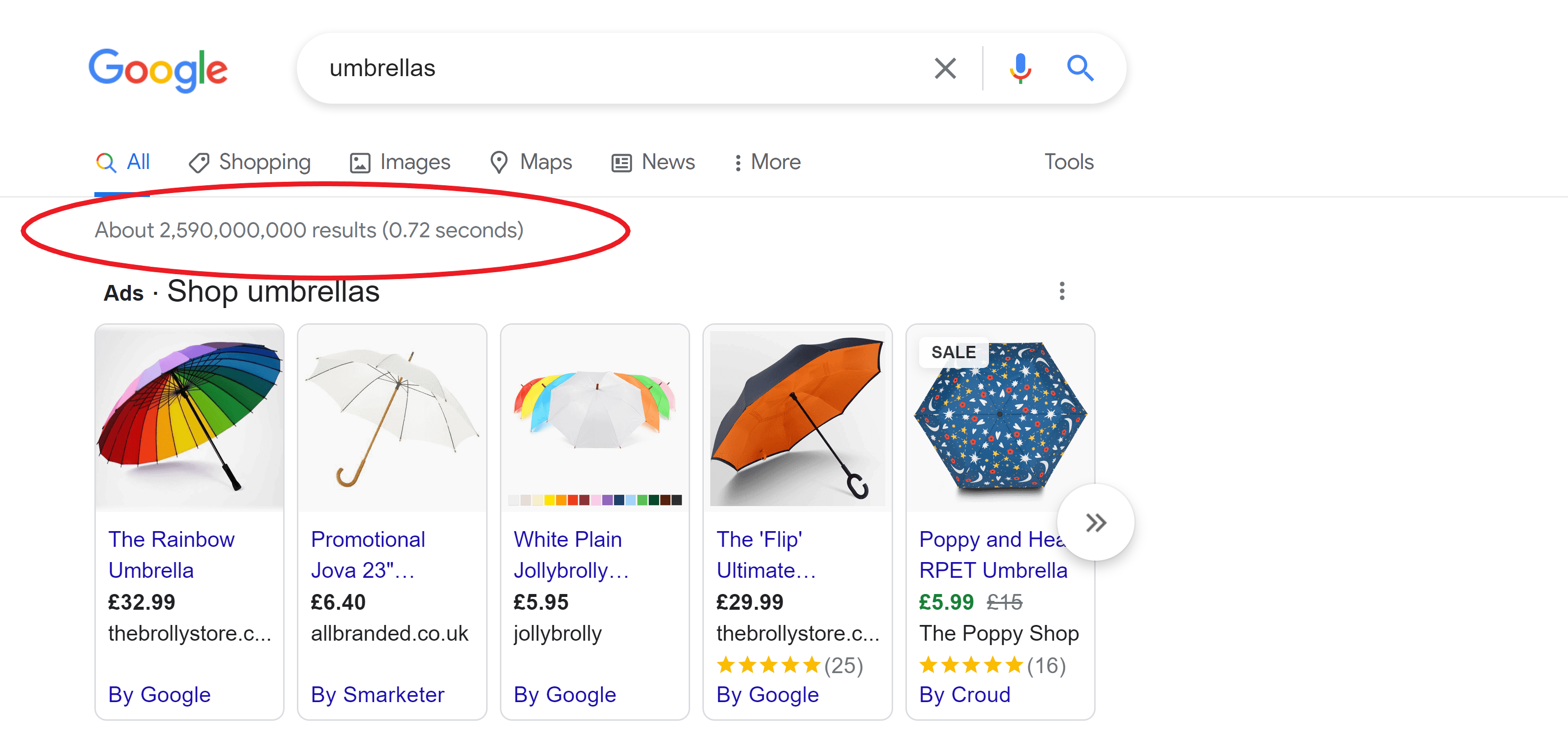Click the 16 reviews star rating

tap(993, 665)
